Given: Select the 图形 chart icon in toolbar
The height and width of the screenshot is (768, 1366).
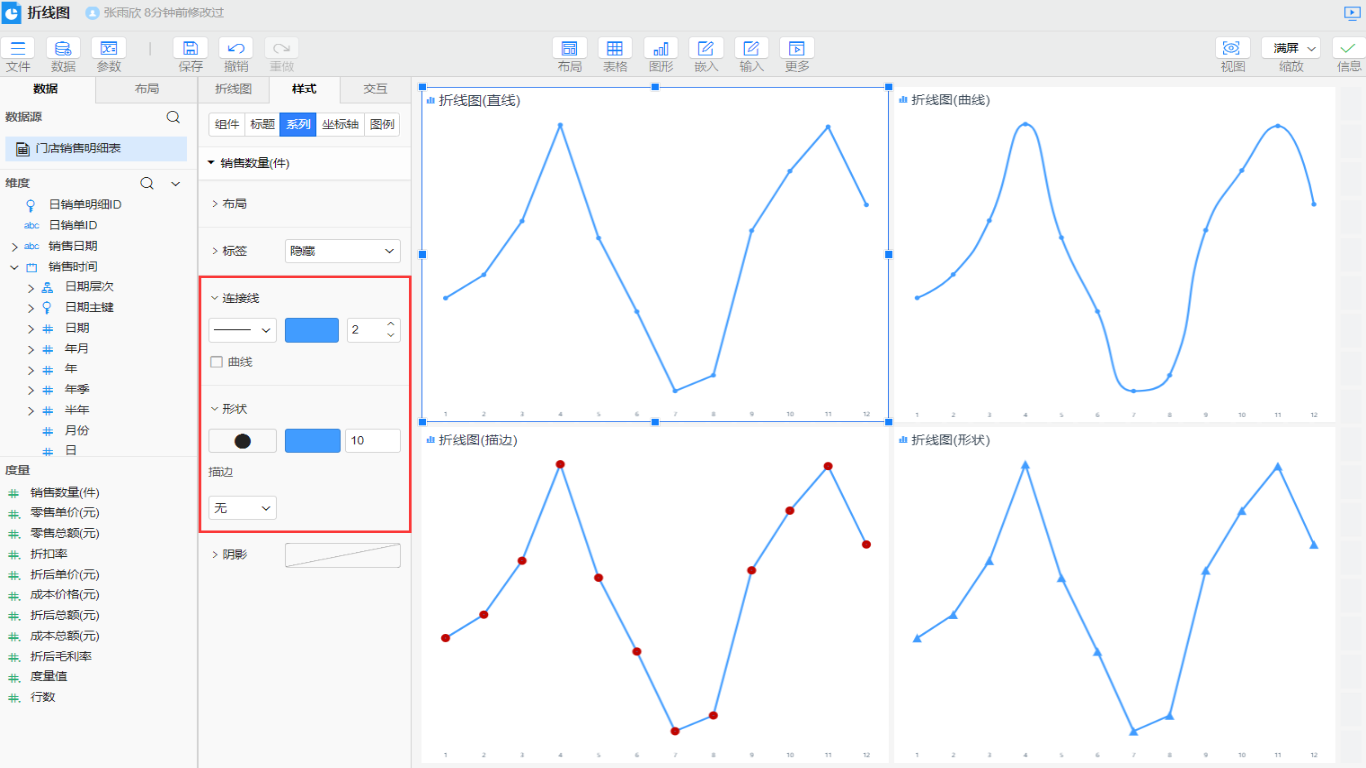Looking at the screenshot, I should coord(660,48).
